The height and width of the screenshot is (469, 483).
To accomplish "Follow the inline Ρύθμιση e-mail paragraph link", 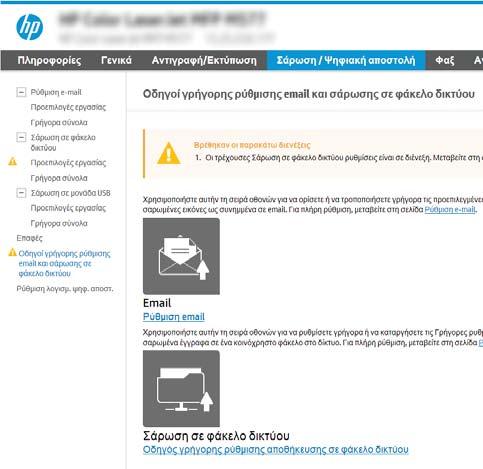I will pos(450,209).
